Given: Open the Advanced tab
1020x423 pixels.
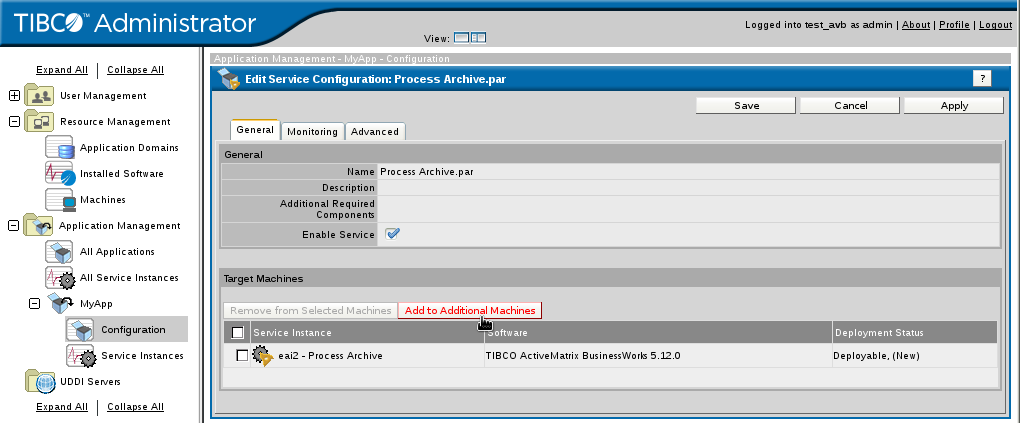Looking at the screenshot, I should pyautogui.click(x=375, y=131).
